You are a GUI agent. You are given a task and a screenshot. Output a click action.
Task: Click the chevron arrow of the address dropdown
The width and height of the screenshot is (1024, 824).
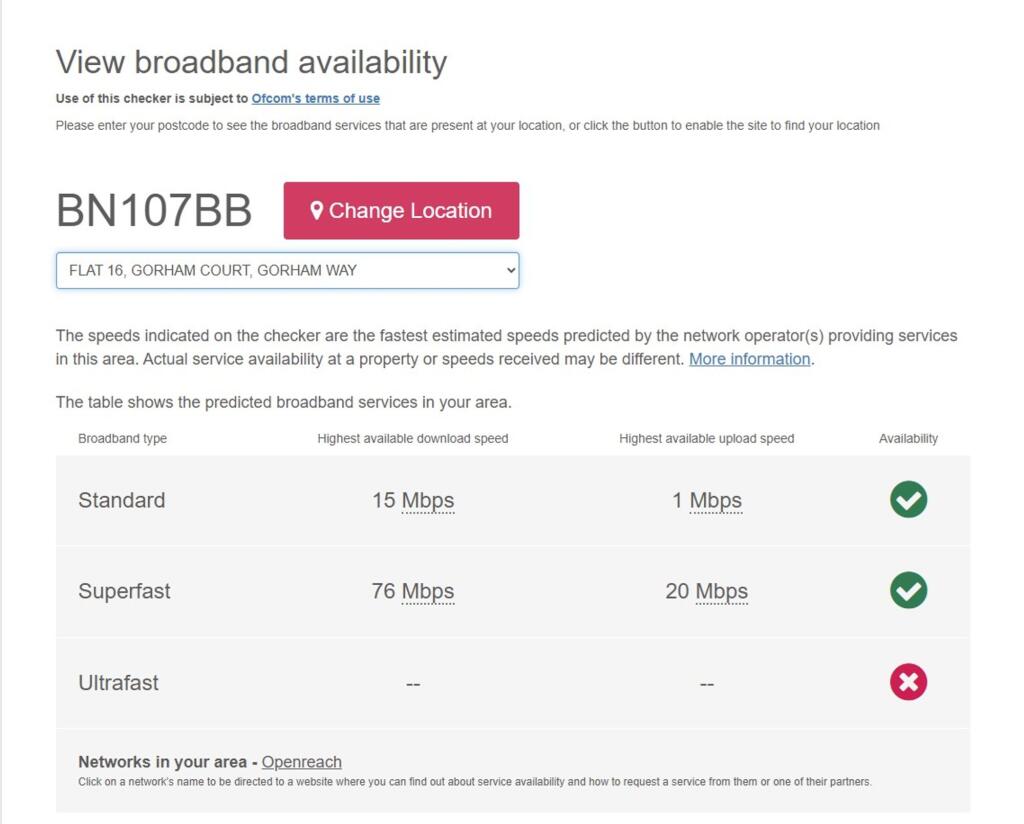click(510, 271)
